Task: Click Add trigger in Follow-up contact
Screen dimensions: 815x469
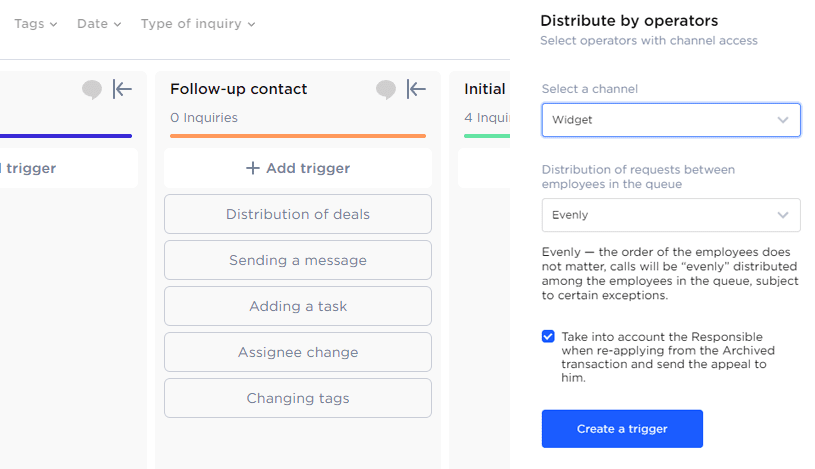Action: tap(298, 168)
